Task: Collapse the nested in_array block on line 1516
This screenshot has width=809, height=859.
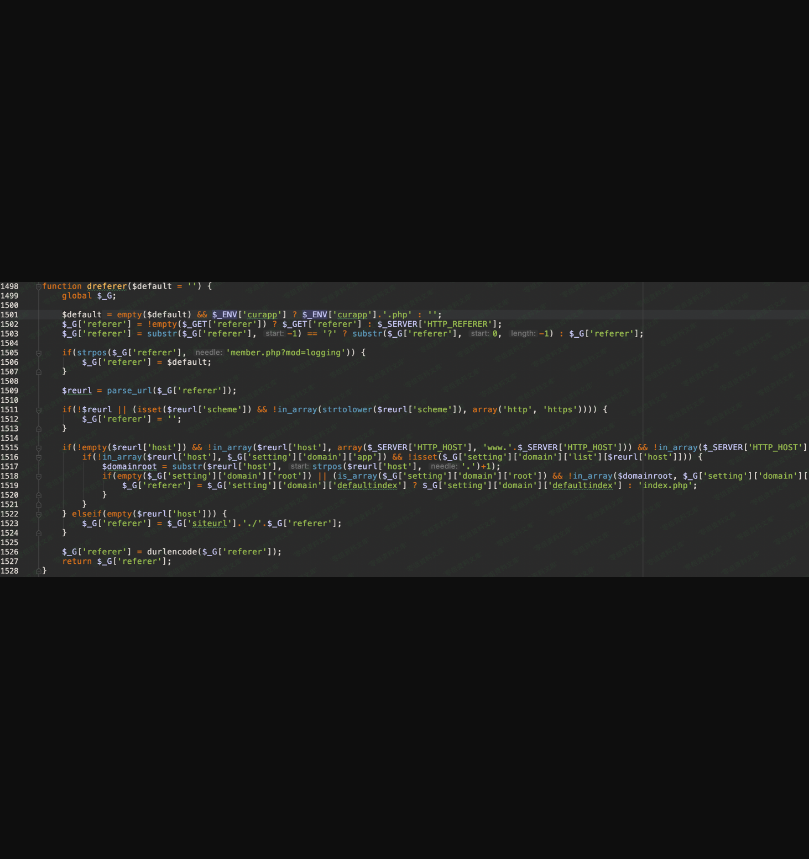Action: 38,457
